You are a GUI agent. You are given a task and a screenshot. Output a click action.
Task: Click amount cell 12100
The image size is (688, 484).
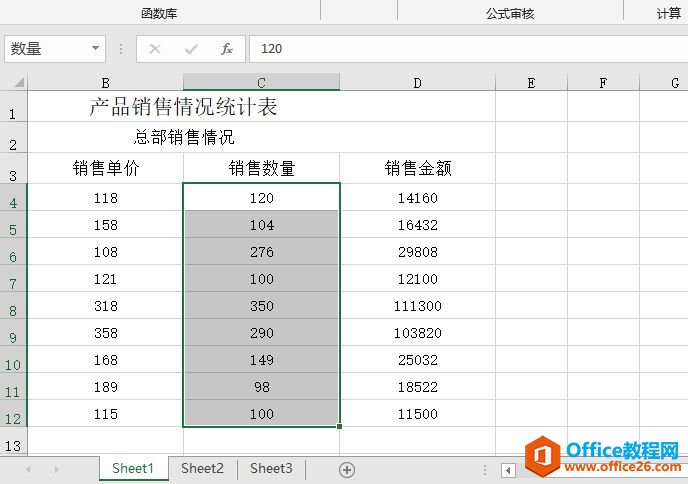pos(417,278)
